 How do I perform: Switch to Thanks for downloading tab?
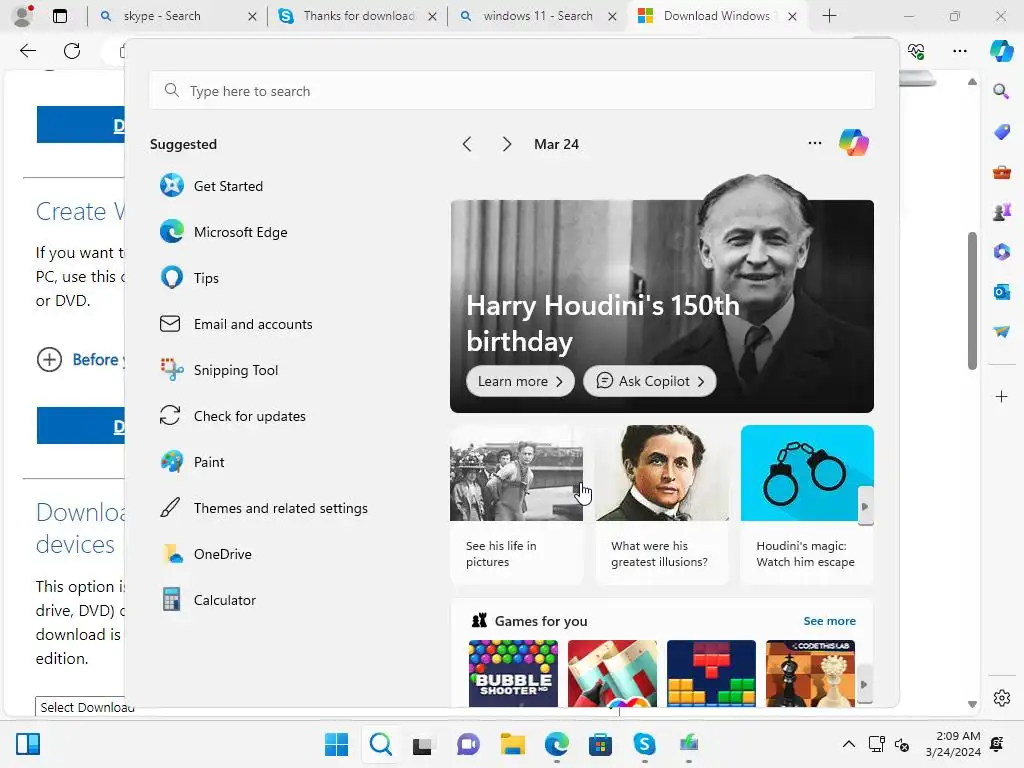356,16
